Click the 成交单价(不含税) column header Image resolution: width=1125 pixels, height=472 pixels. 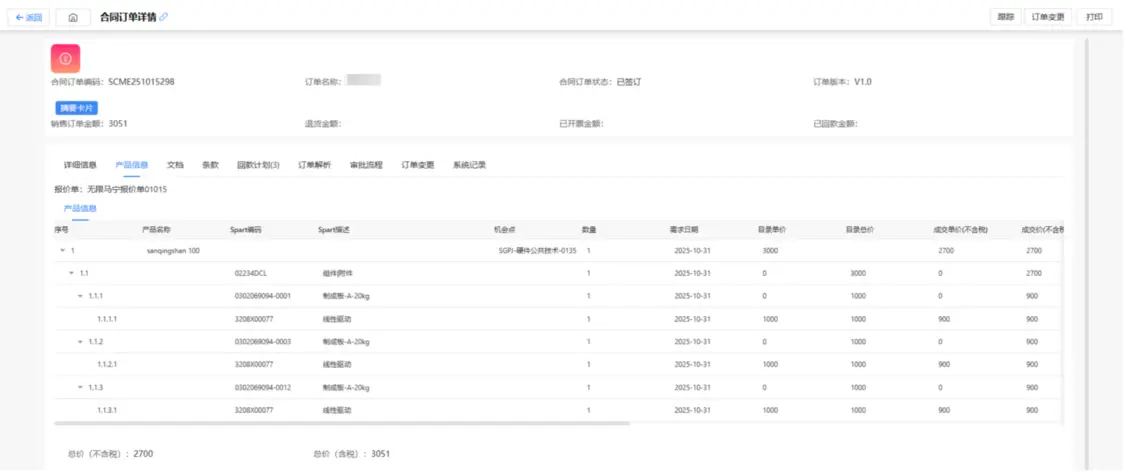[960, 230]
